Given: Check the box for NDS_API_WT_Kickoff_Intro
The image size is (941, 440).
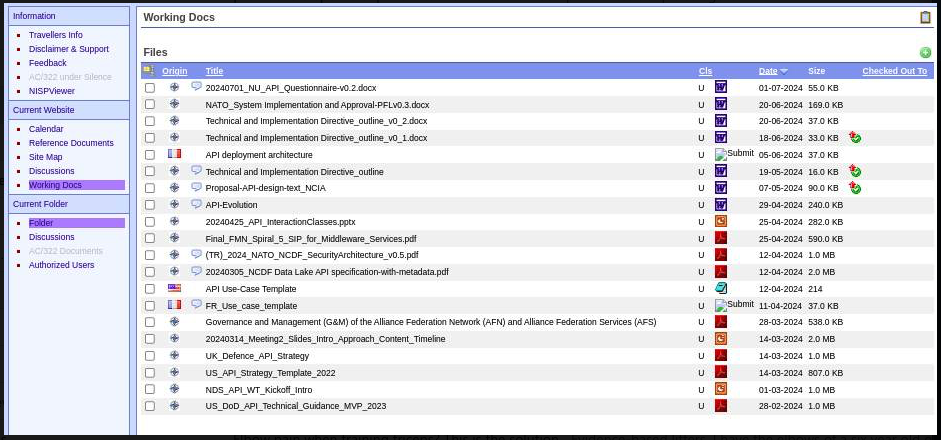Looking at the screenshot, I should point(150,390).
